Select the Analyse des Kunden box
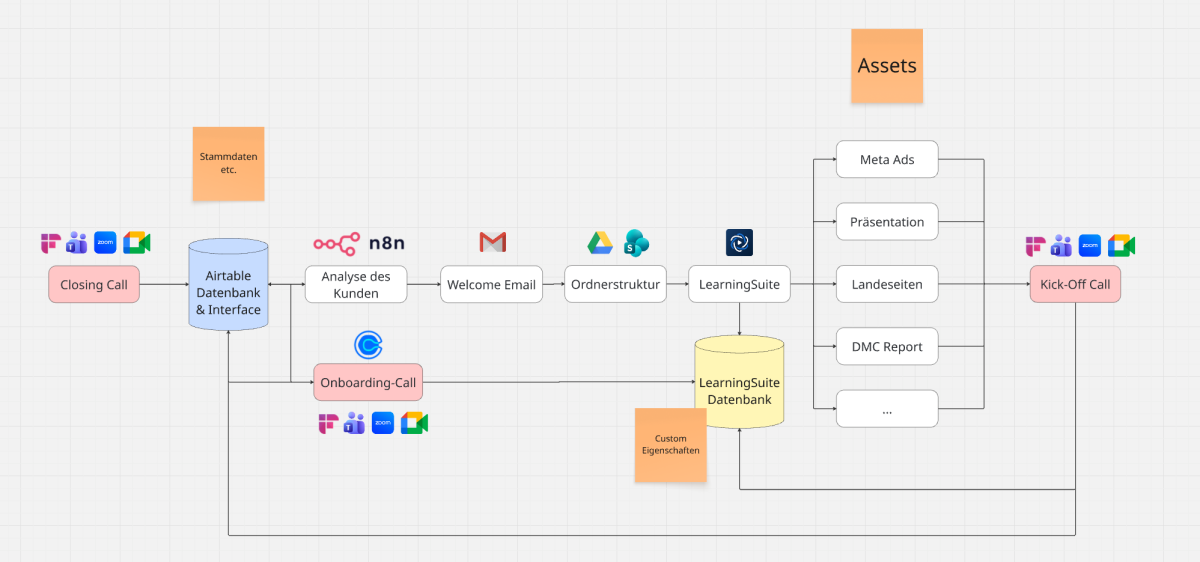The height and width of the screenshot is (562, 1200). pyautogui.click(x=356, y=284)
